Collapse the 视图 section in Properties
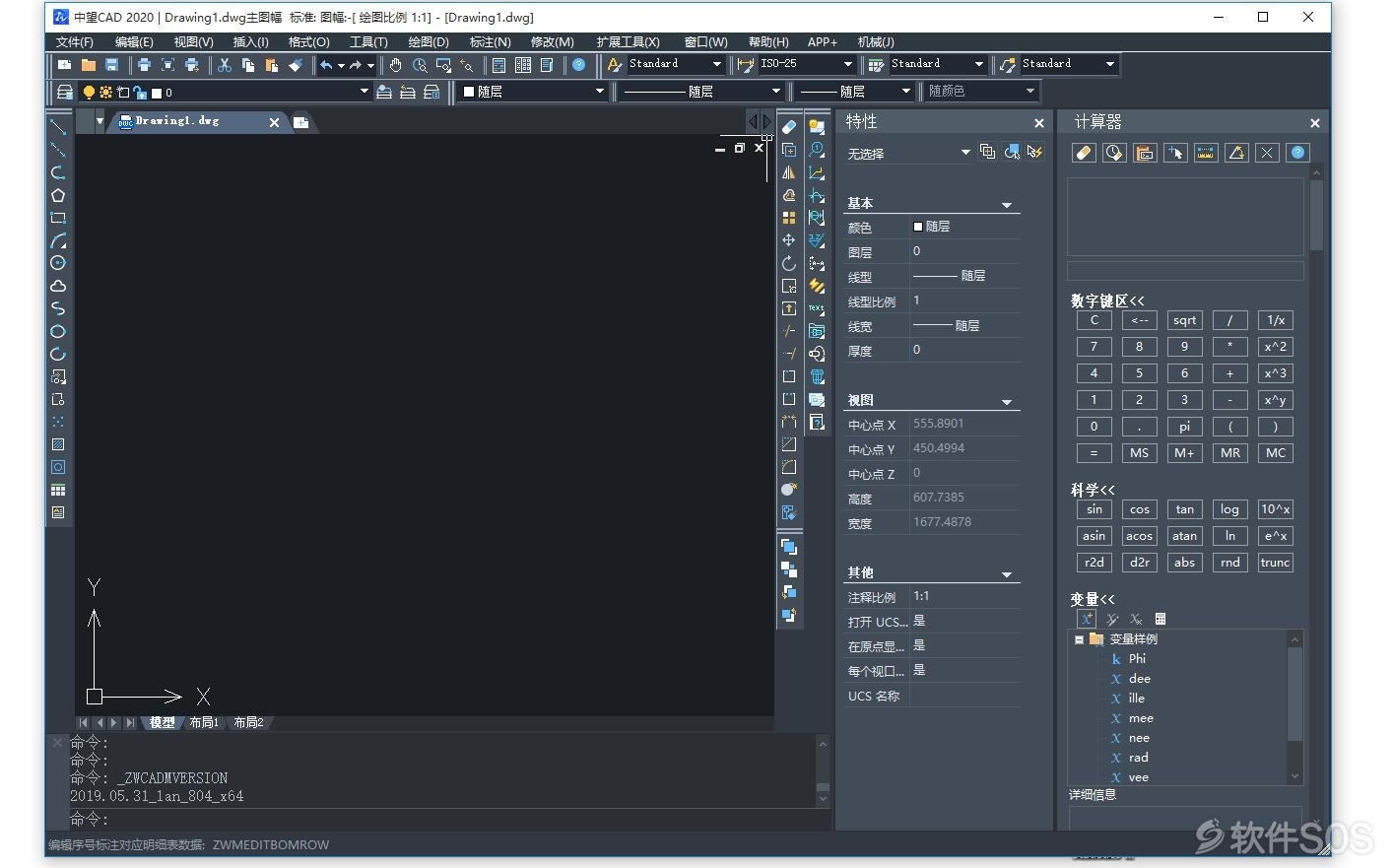 pos(1007,402)
